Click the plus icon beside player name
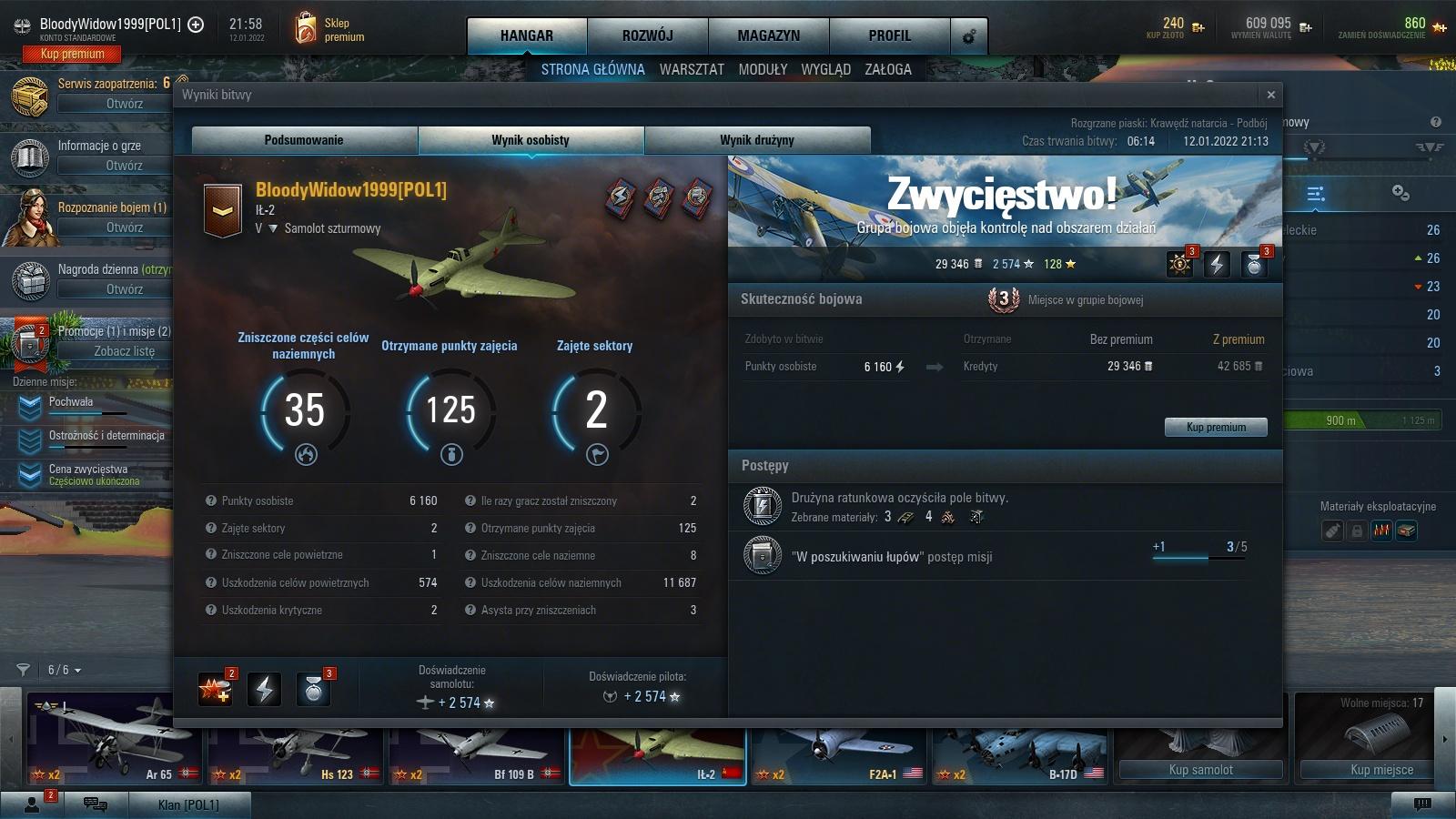 click(196, 25)
